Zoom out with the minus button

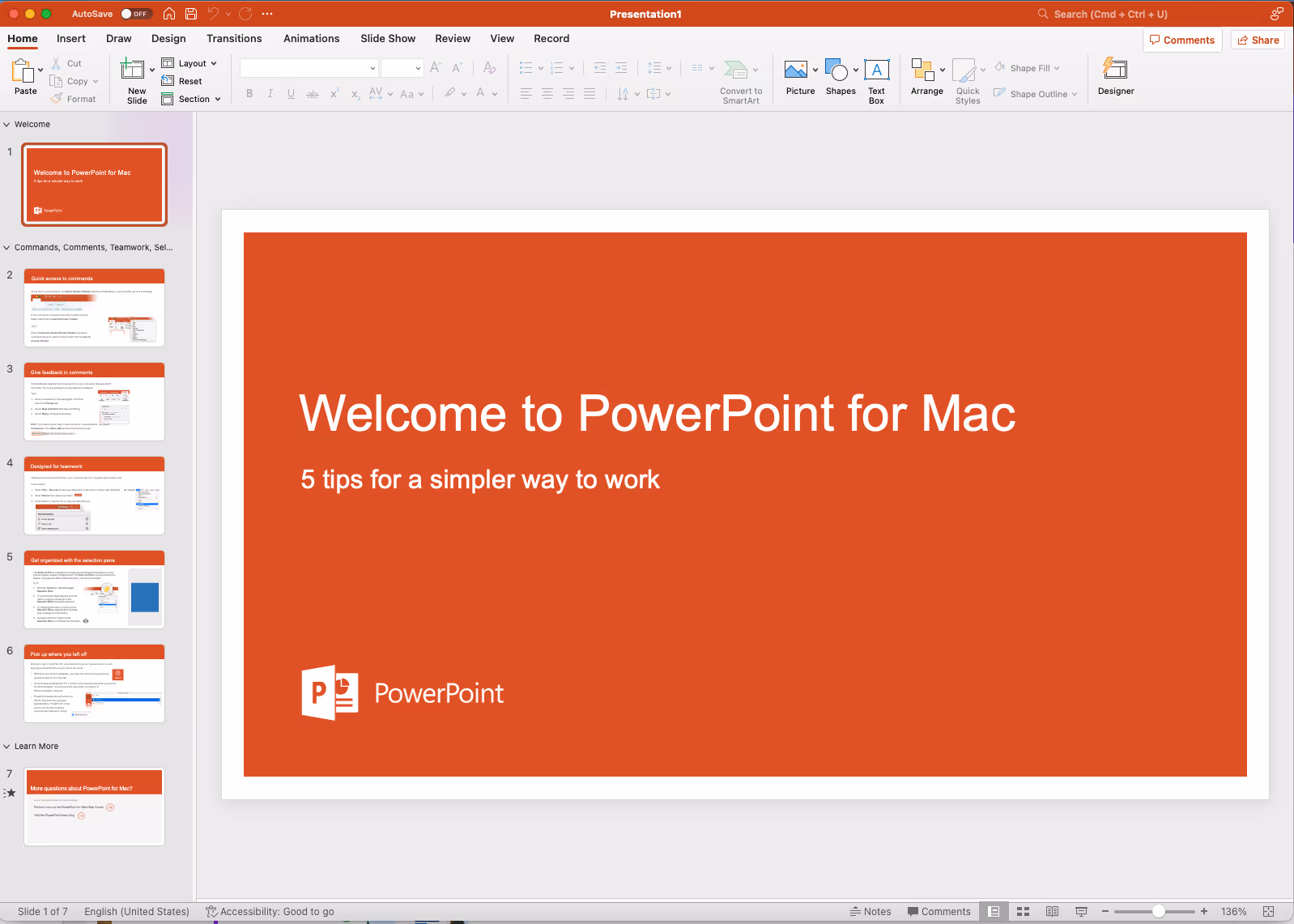tap(1105, 911)
